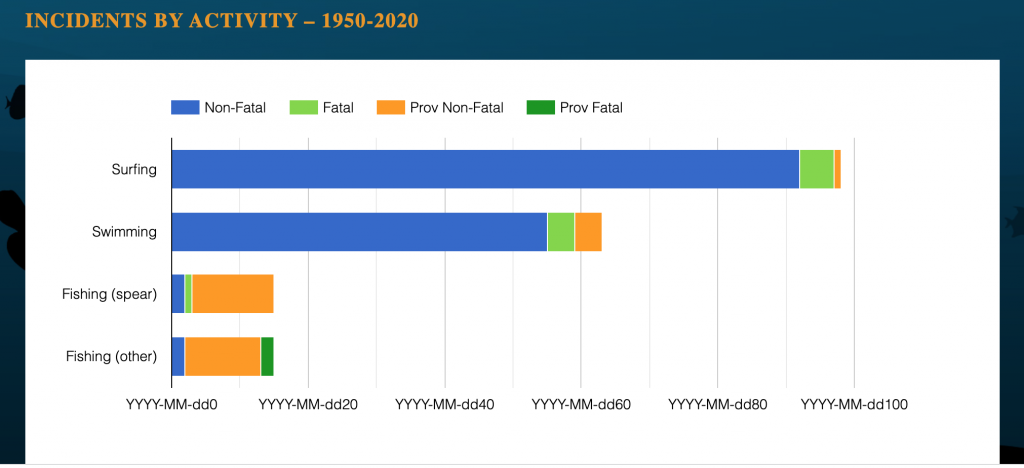The height and width of the screenshot is (468, 1024).
Task: Select the blue Non-Fatal segment of Surfing bar
Action: click(485, 169)
